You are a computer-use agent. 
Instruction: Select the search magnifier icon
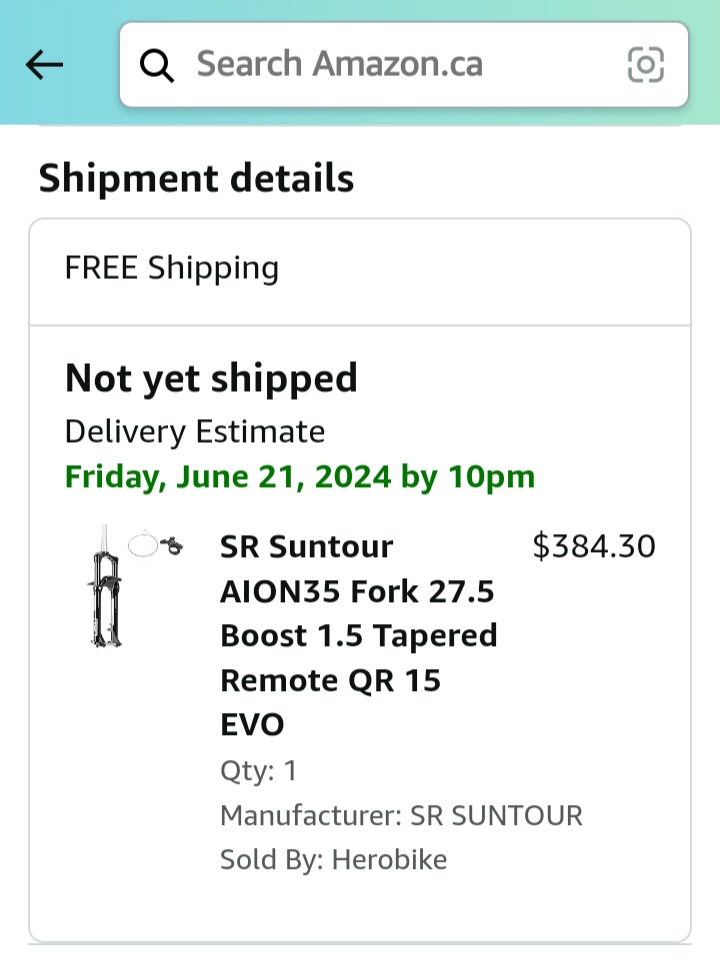pyautogui.click(x=157, y=64)
